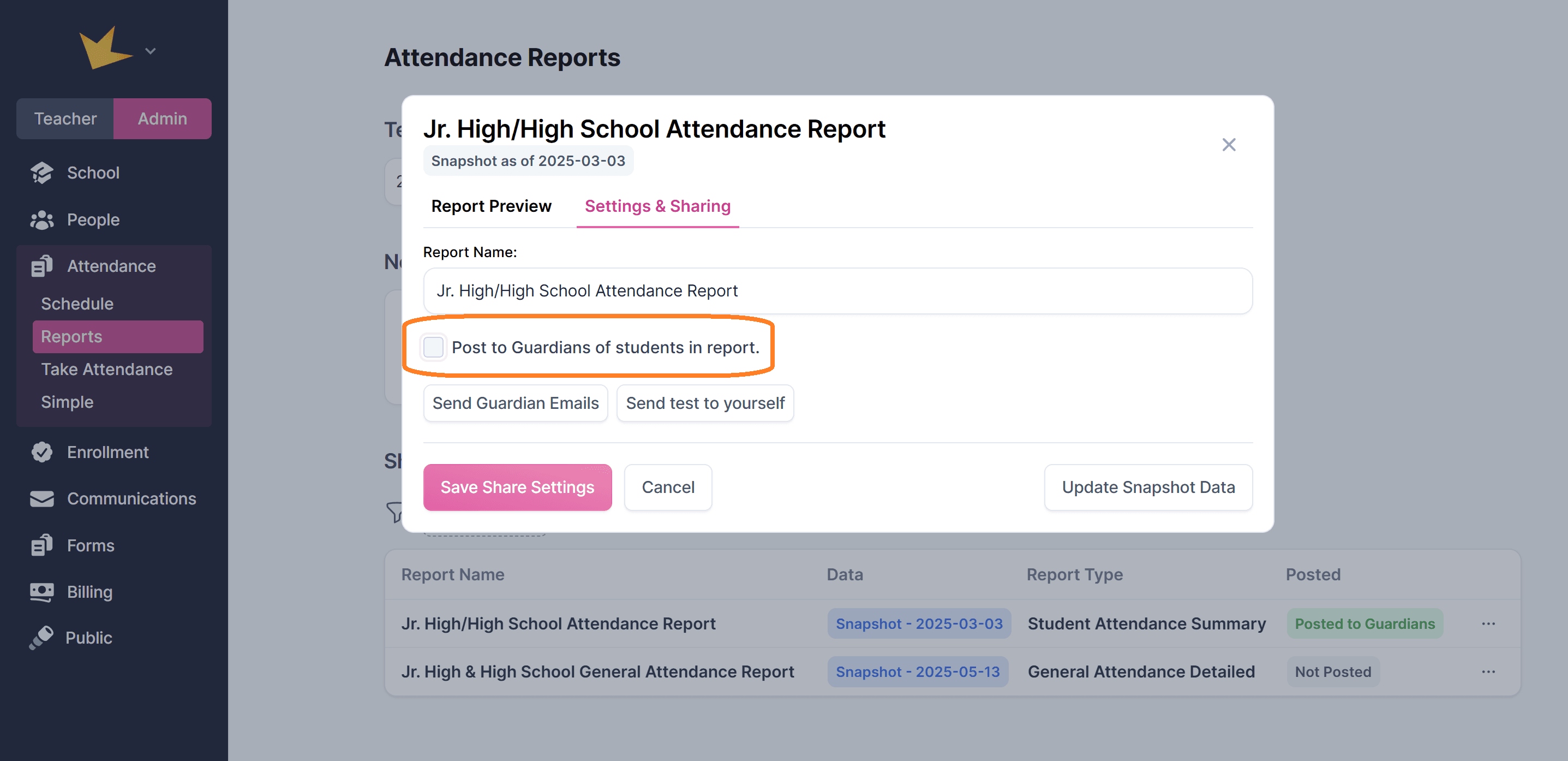
Task: Click the Communications envelope icon
Action: [x=41, y=499]
